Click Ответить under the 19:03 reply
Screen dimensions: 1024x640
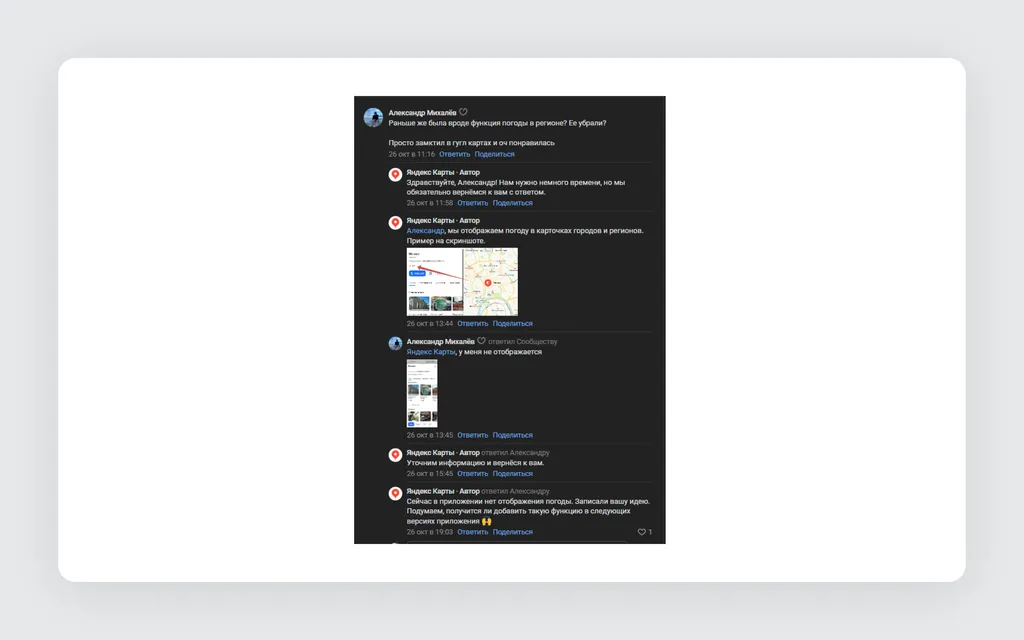click(x=473, y=532)
